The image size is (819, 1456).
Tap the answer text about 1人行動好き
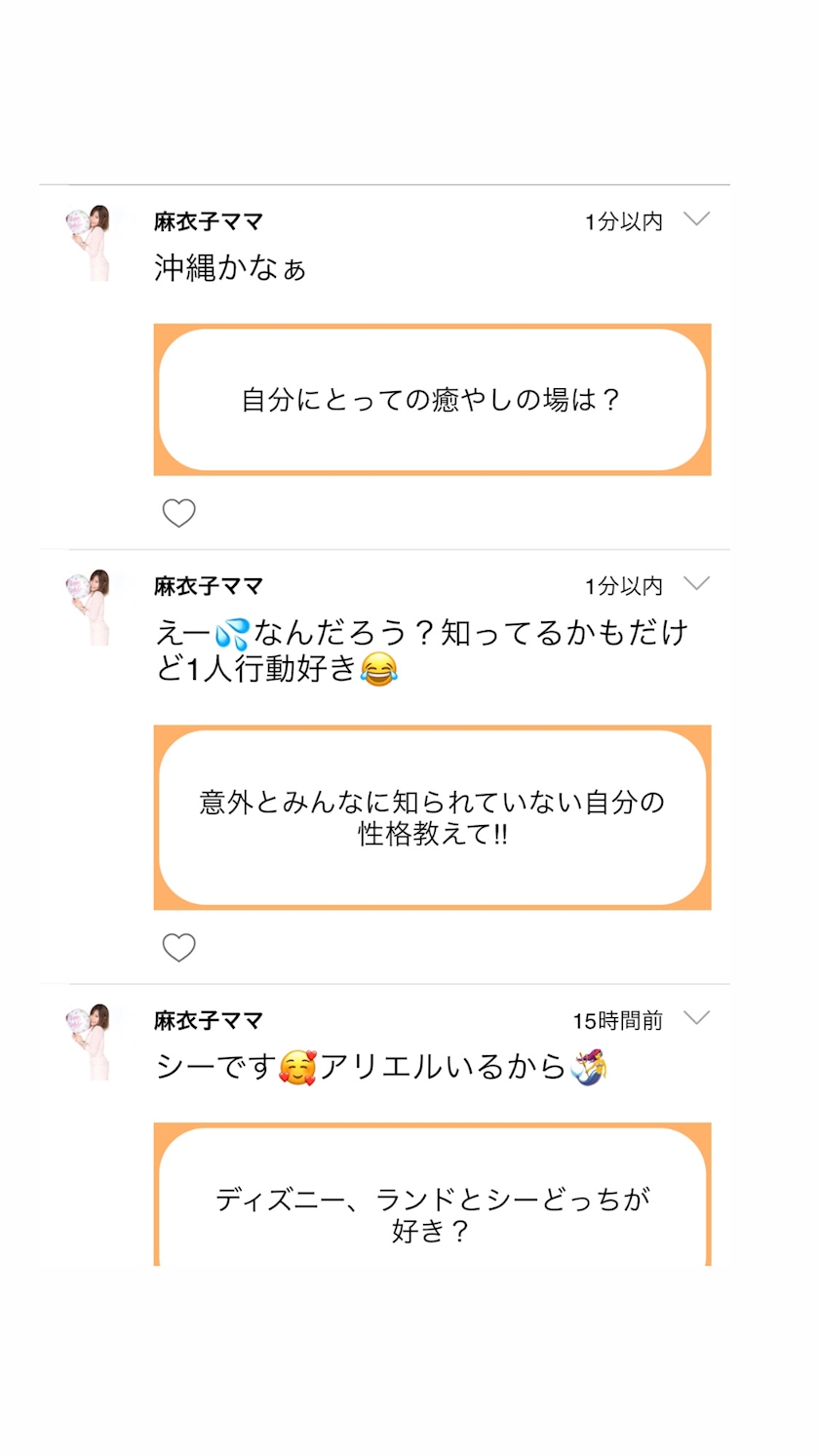click(x=421, y=651)
